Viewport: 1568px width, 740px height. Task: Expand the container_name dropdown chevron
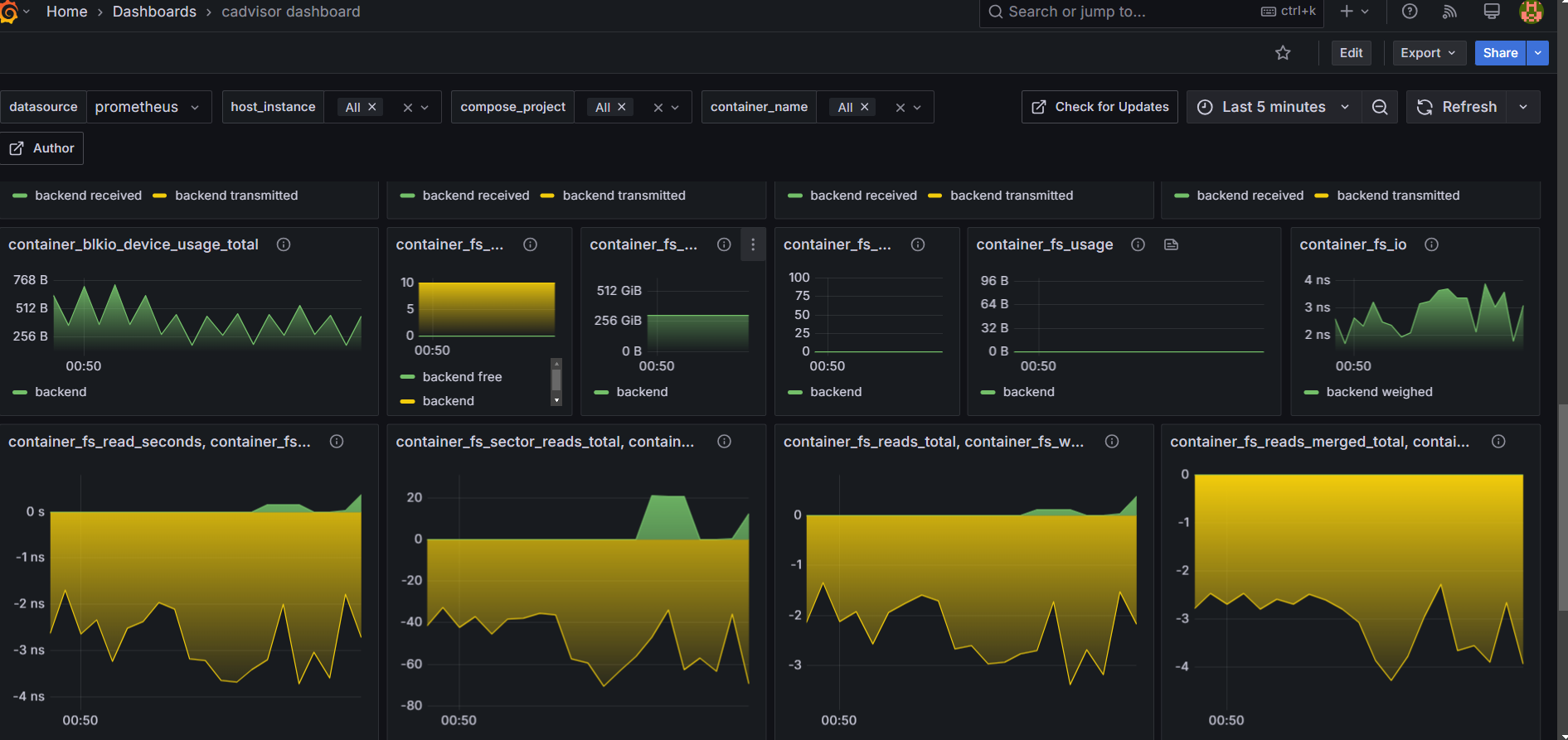tap(917, 108)
